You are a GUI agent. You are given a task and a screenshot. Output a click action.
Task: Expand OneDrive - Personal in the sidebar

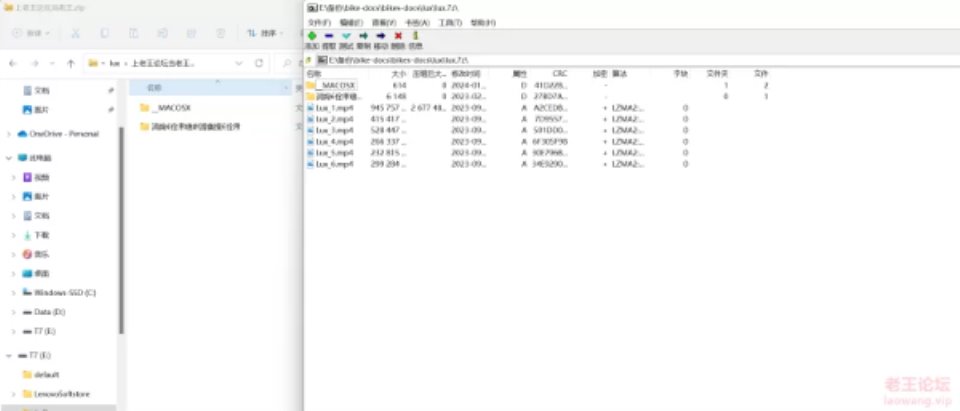pyautogui.click(x=9, y=134)
